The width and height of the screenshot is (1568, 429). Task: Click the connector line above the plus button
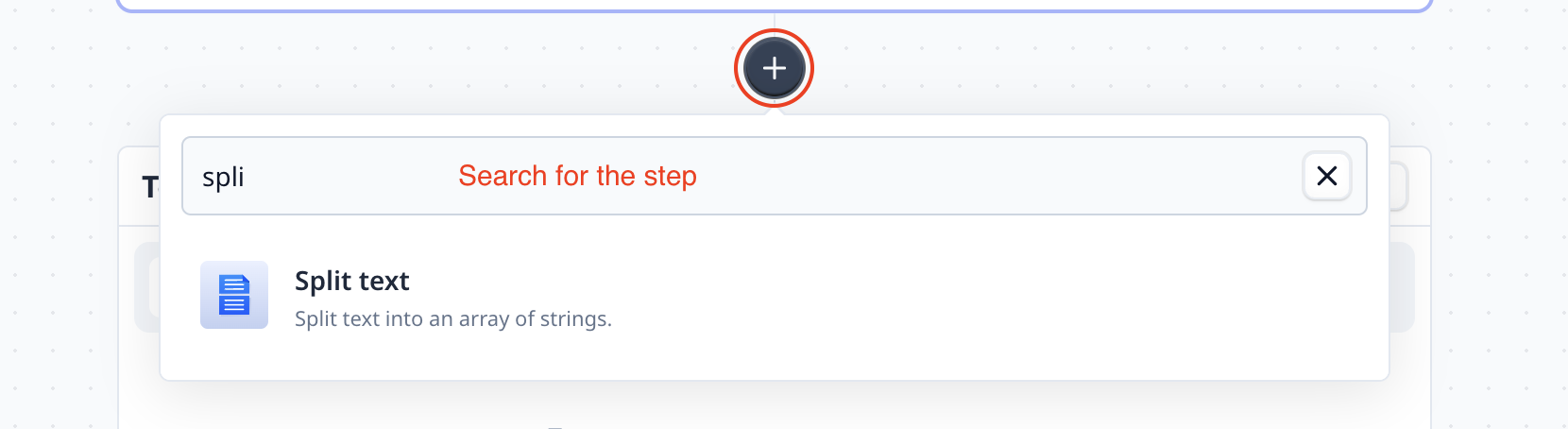click(774, 21)
